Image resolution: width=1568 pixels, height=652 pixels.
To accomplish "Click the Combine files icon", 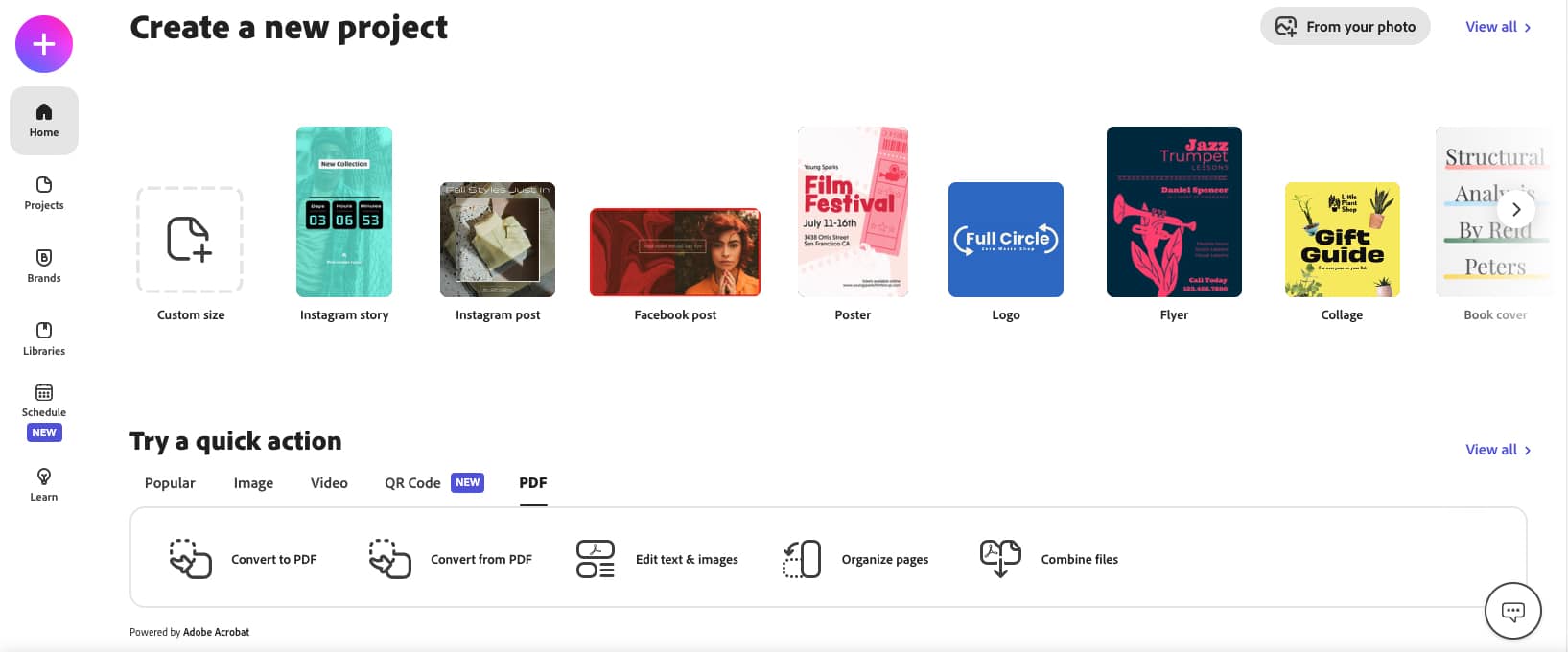I will coord(1000,559).
